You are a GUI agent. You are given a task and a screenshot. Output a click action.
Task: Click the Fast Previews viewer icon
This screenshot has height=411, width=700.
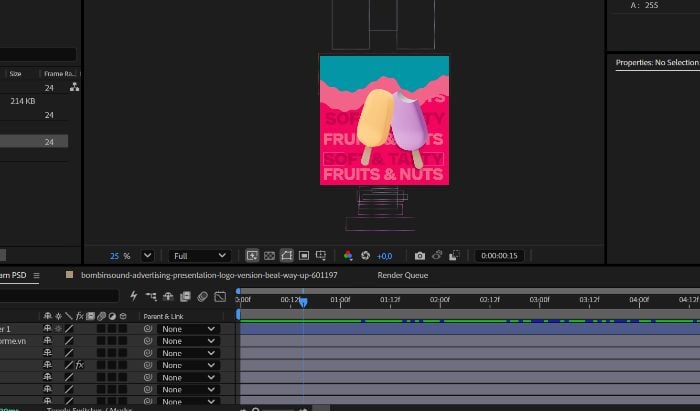(252, 256)
